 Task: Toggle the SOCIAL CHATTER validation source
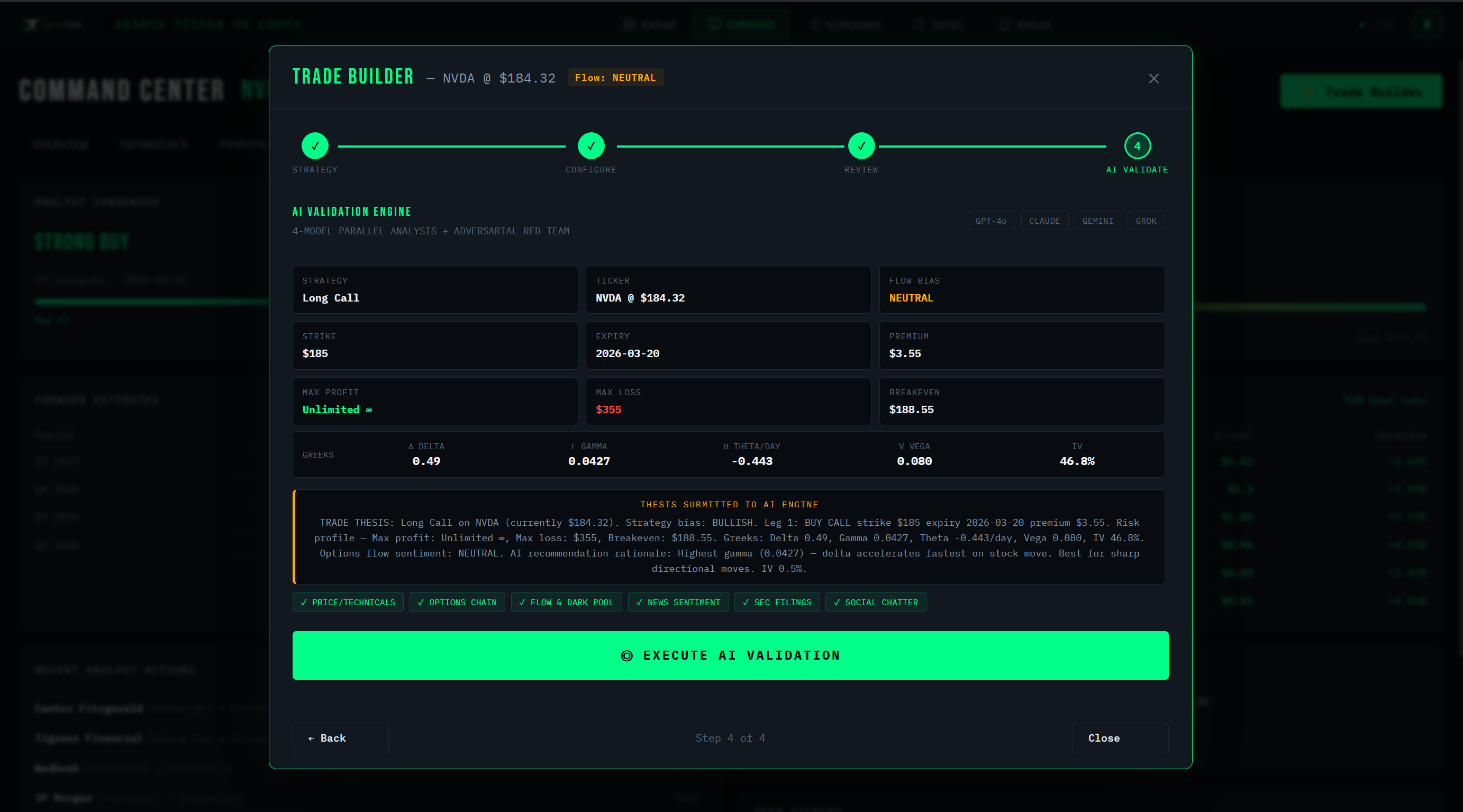pyautogui.click(x=875, y=602)
